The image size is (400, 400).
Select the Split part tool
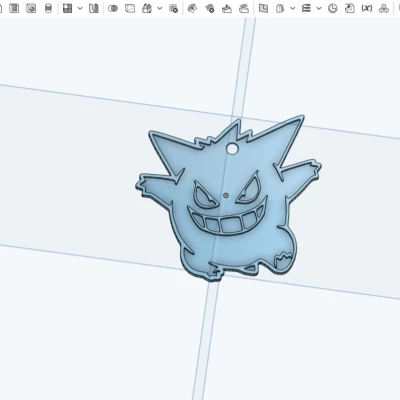coord(130,8)
